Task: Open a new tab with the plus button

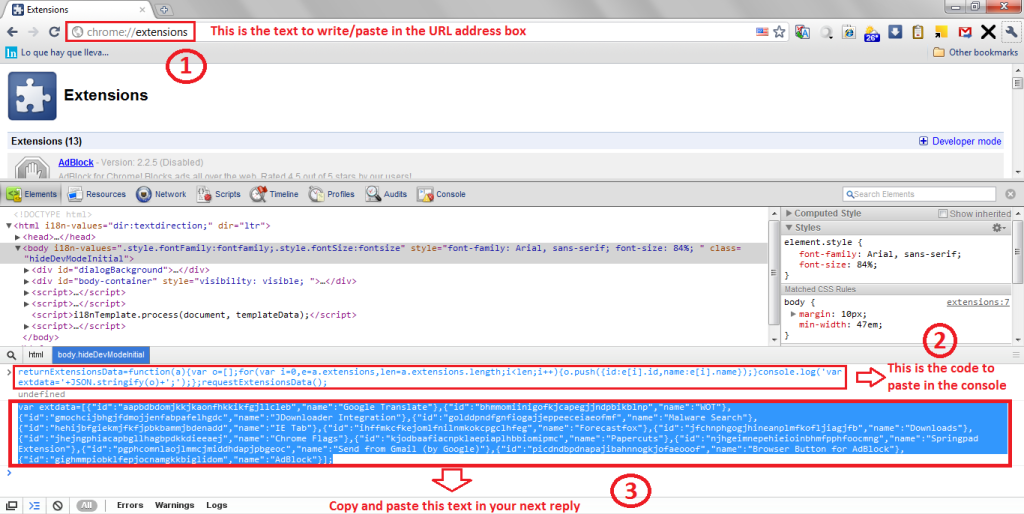Action: (164, 10)
